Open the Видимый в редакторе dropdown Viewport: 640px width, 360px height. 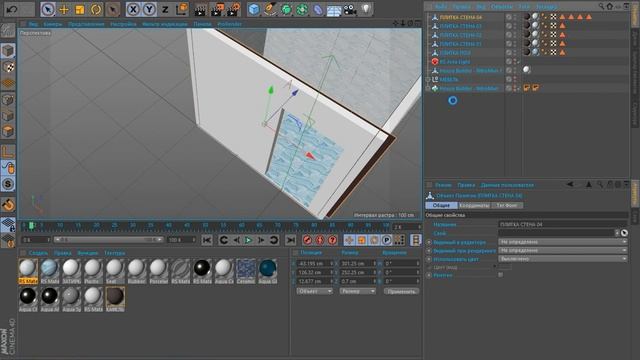point(562,242)
